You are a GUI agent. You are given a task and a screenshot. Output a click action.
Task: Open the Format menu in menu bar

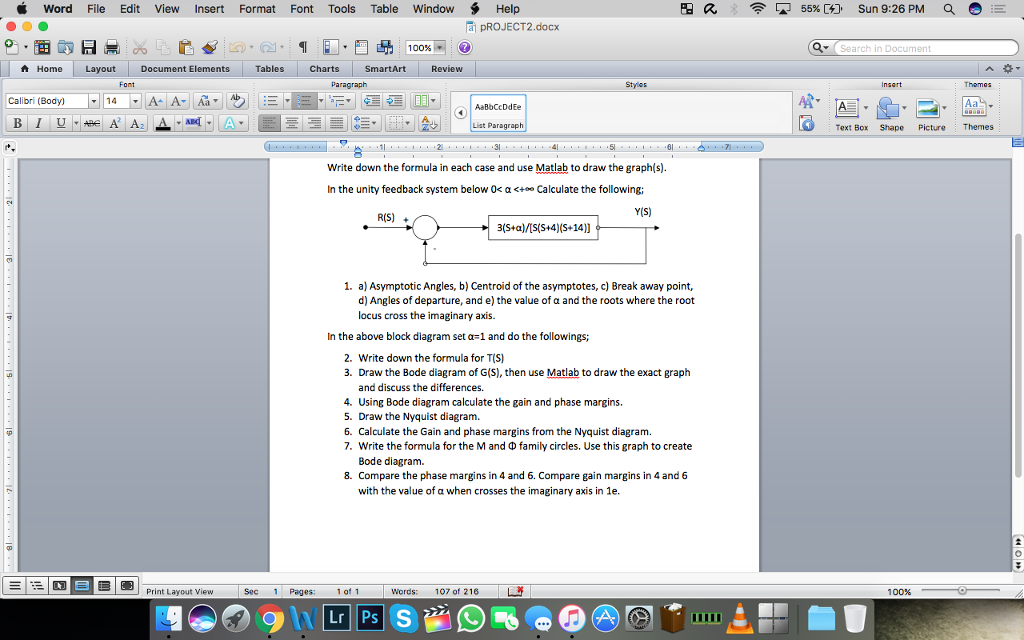tap(257, 9)
